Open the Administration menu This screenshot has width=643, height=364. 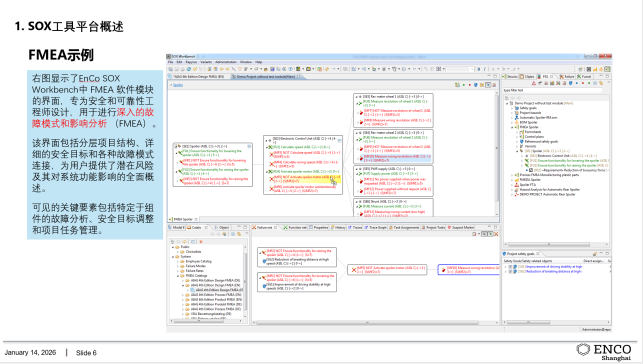pyautogui.click(x=226, y=62)
